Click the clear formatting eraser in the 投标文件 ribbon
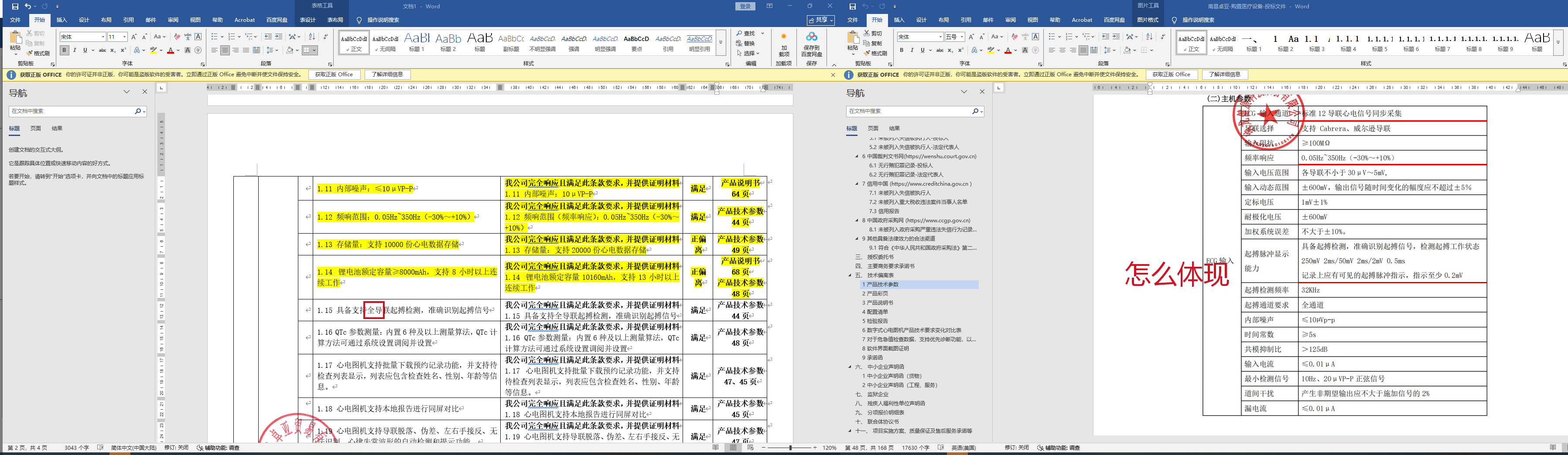Screen dimensions: 1568x455 click(1014, 37)
